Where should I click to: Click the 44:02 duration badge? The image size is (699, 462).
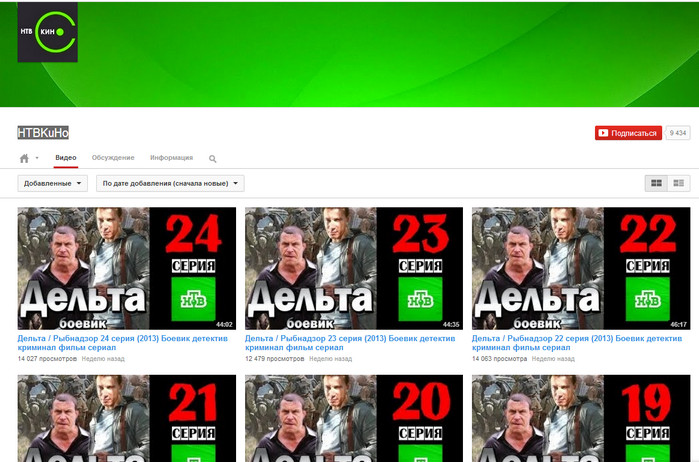coord(224,324)
